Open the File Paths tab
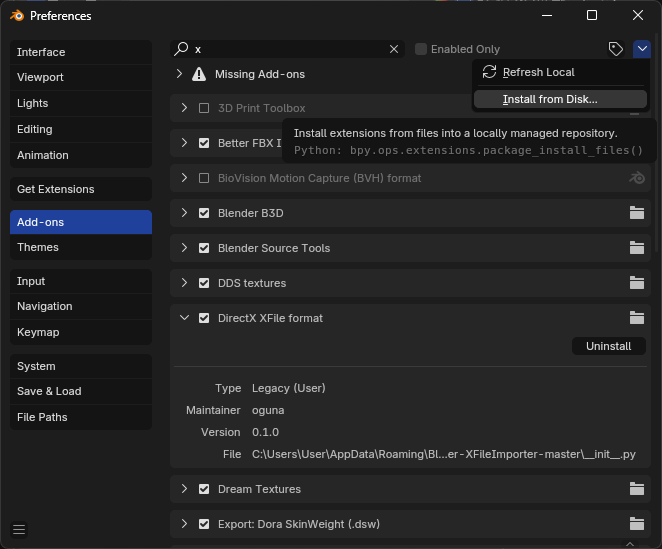The image size is (662, 549). (81, 417)
